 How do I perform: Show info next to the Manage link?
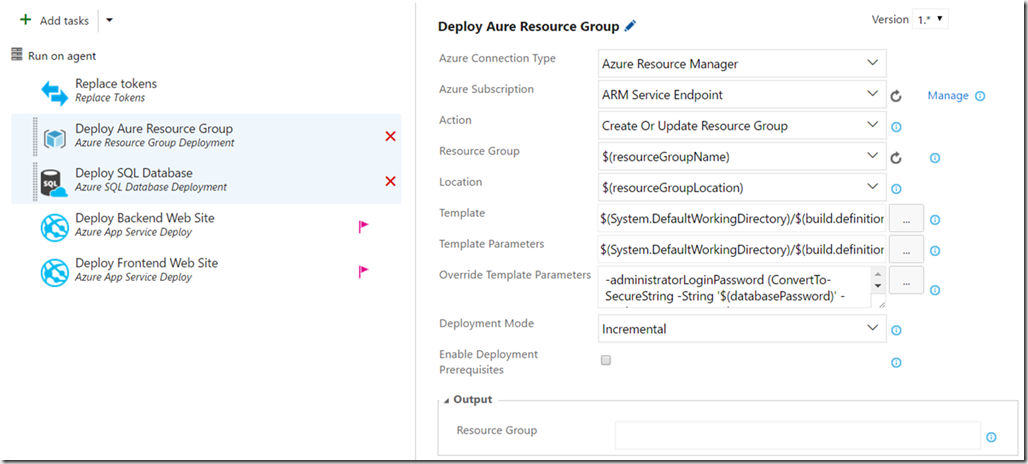point(980,96)
